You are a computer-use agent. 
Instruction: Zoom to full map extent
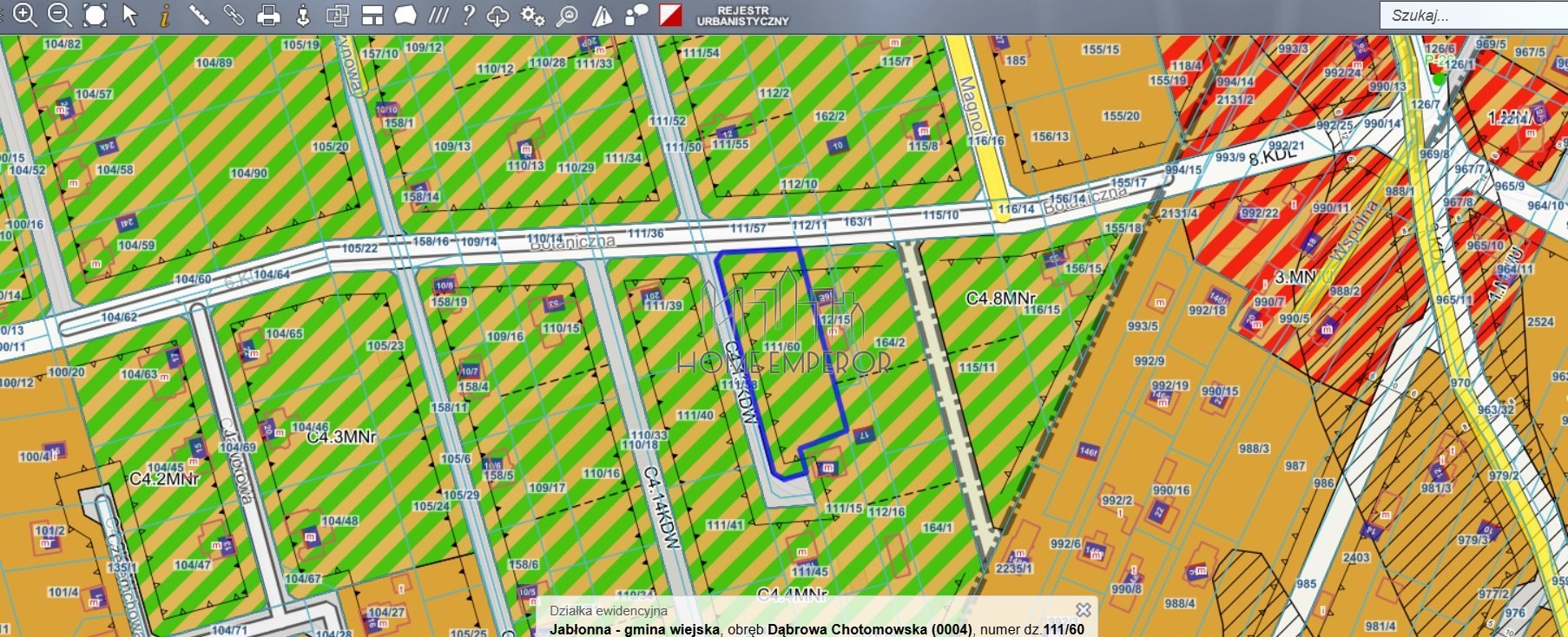95,15
